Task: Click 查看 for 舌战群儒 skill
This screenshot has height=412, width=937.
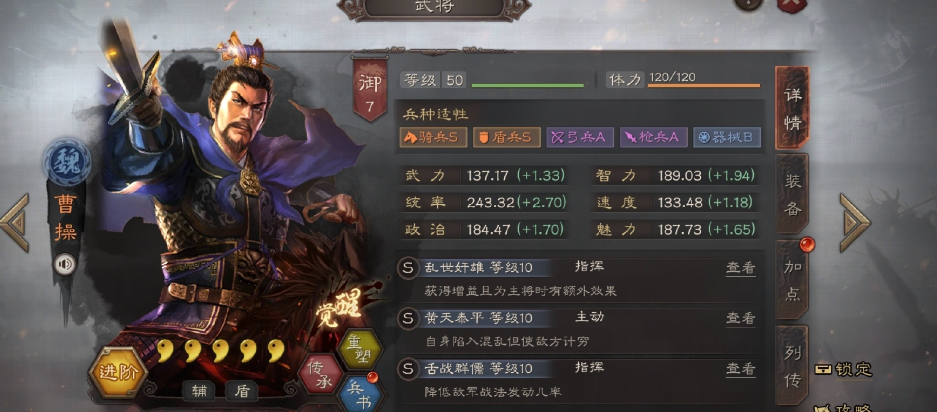Action: [740, 369]
